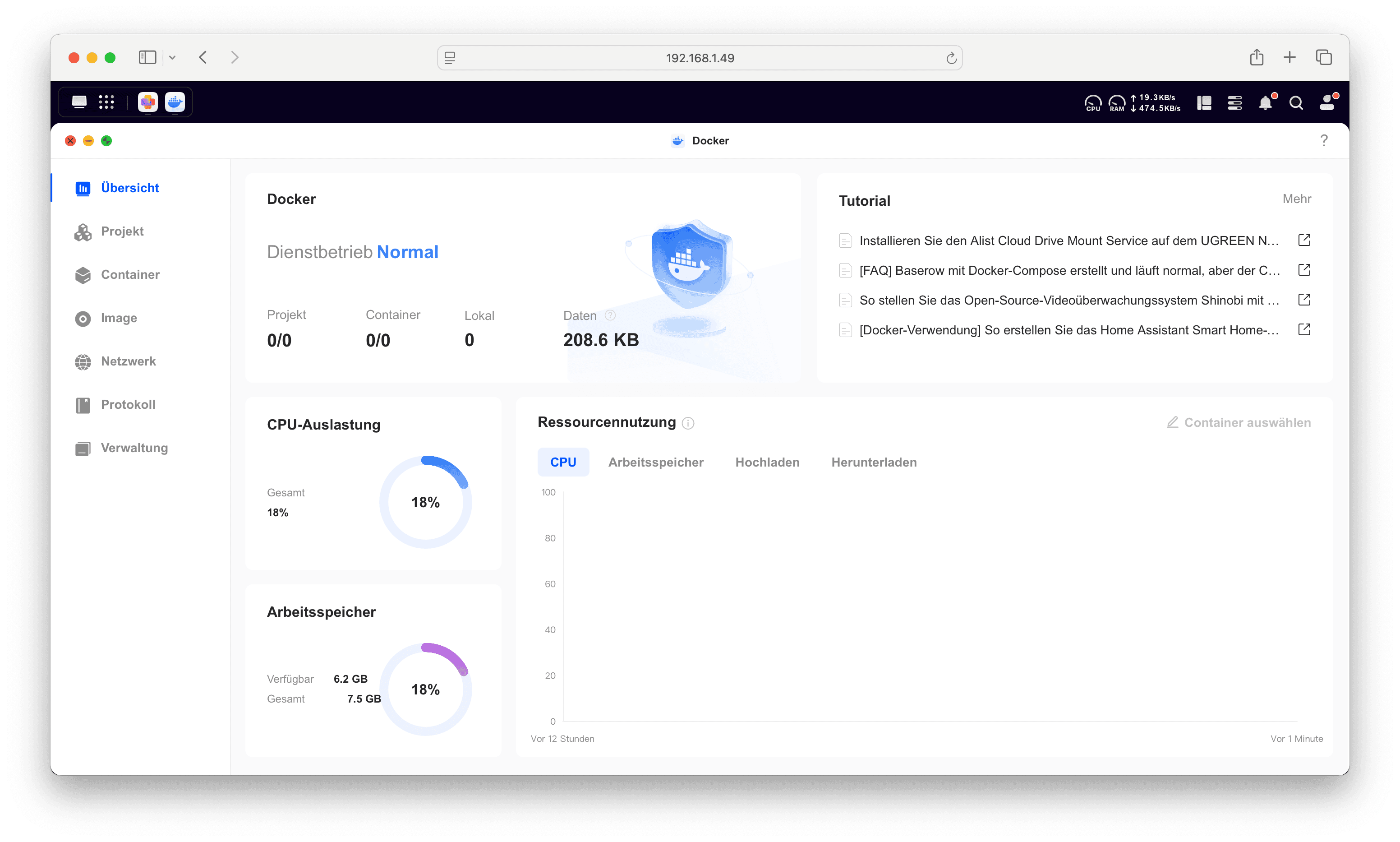This screenshot has width=1400, height=842.
Task: Click the Docker help question mark
Action: coord(1323,141)
